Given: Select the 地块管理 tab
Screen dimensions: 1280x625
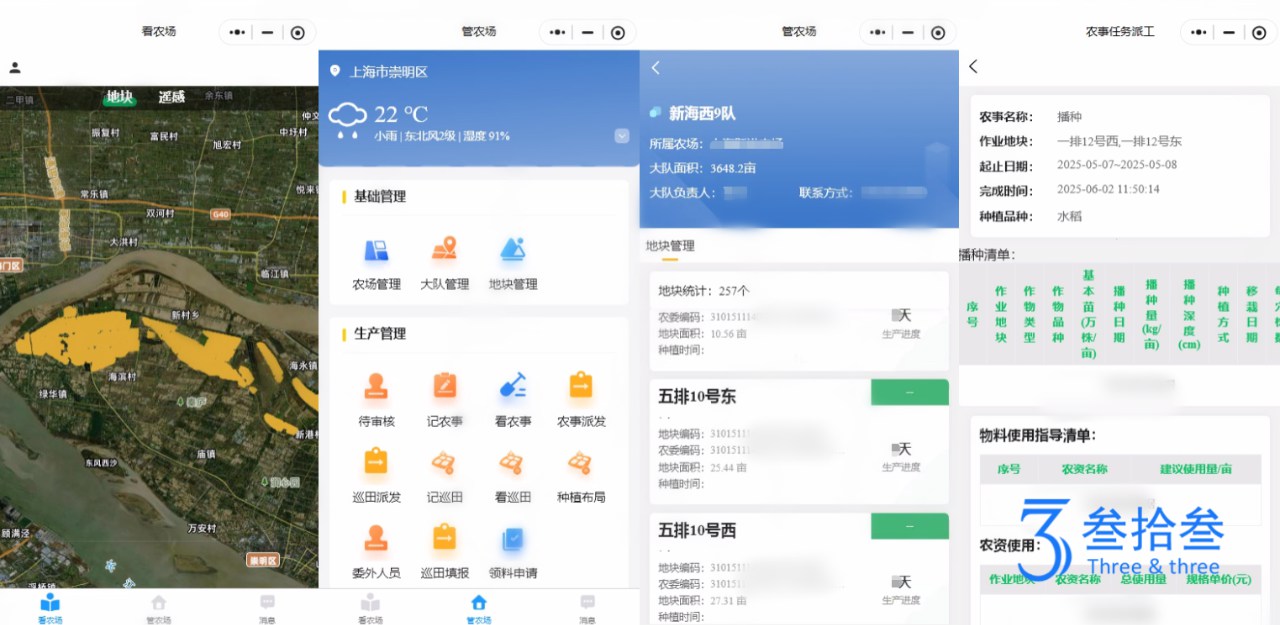Looking at the screenshot, I should (x=669, y=246).
